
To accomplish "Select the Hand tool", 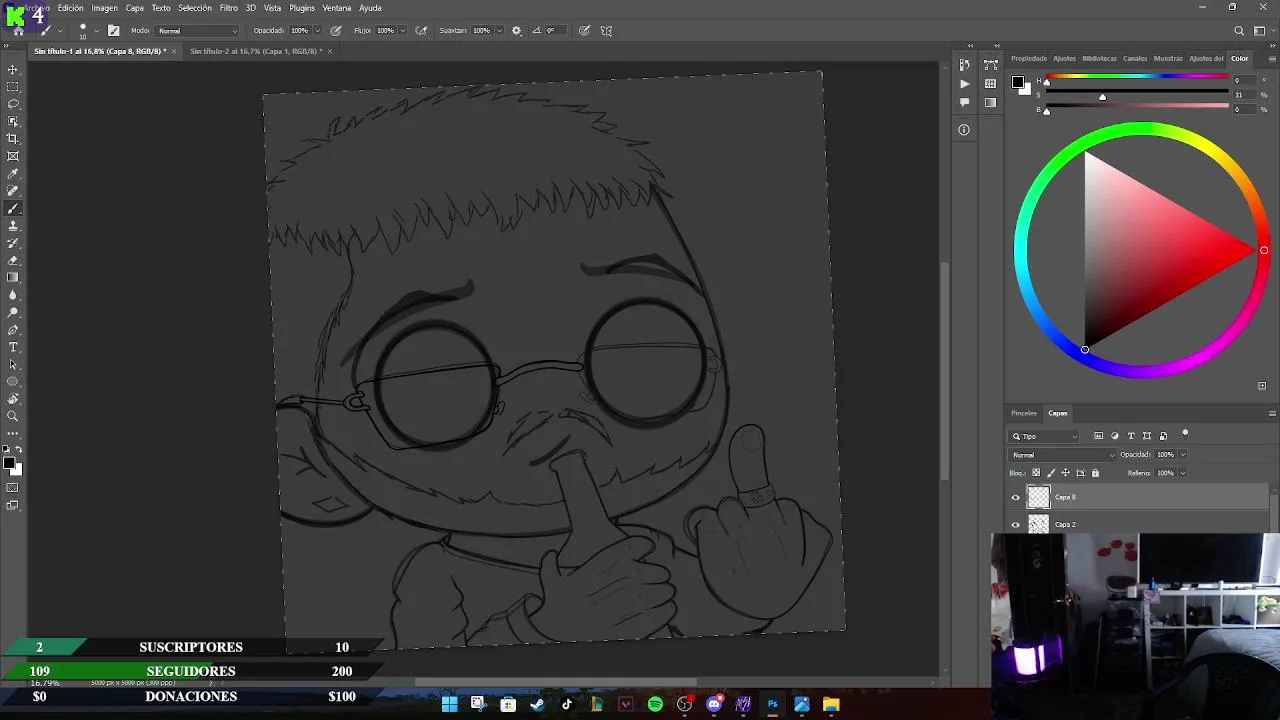I will coord(13,399).
